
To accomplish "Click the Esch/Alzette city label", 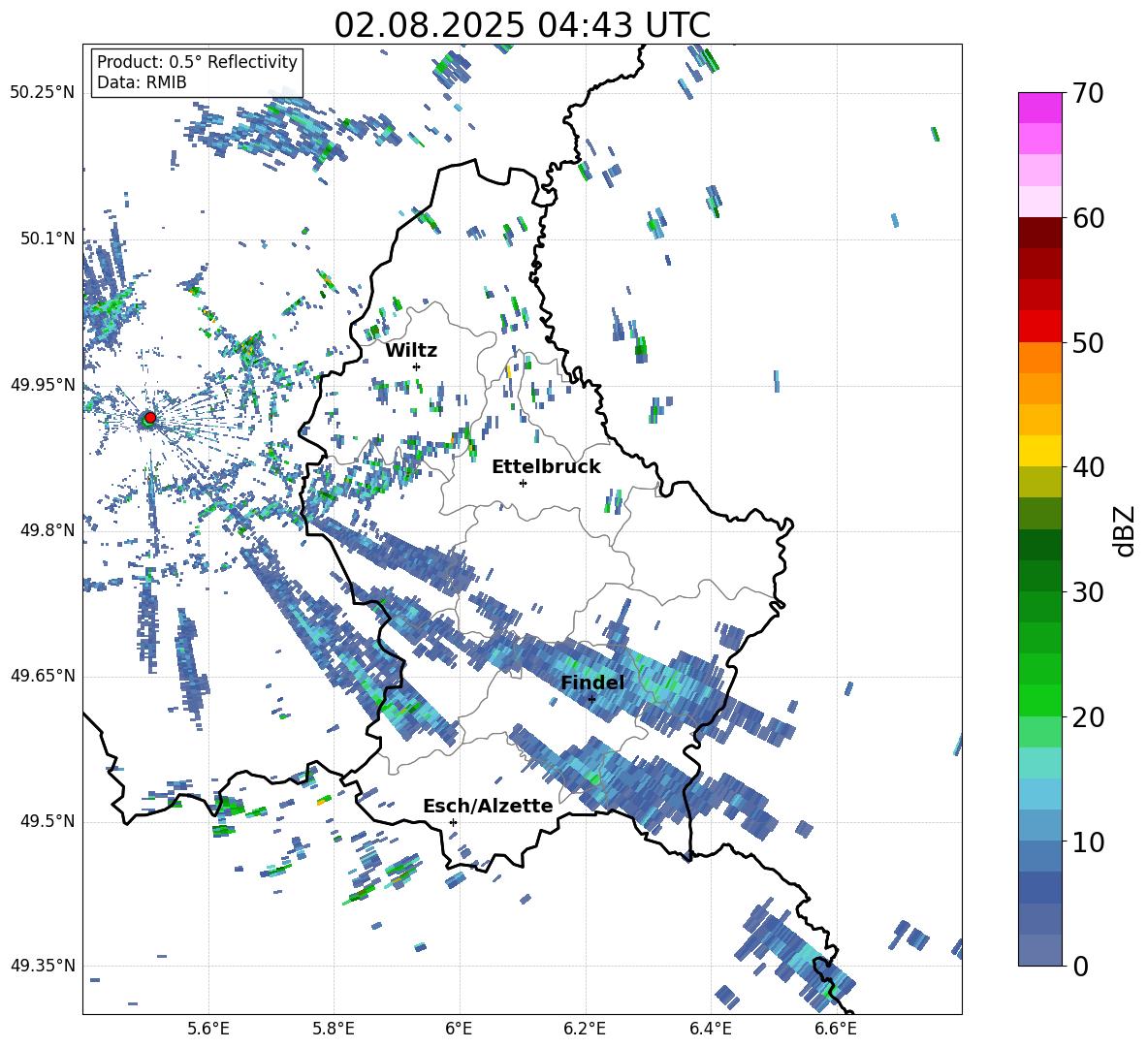I will 488,806.
